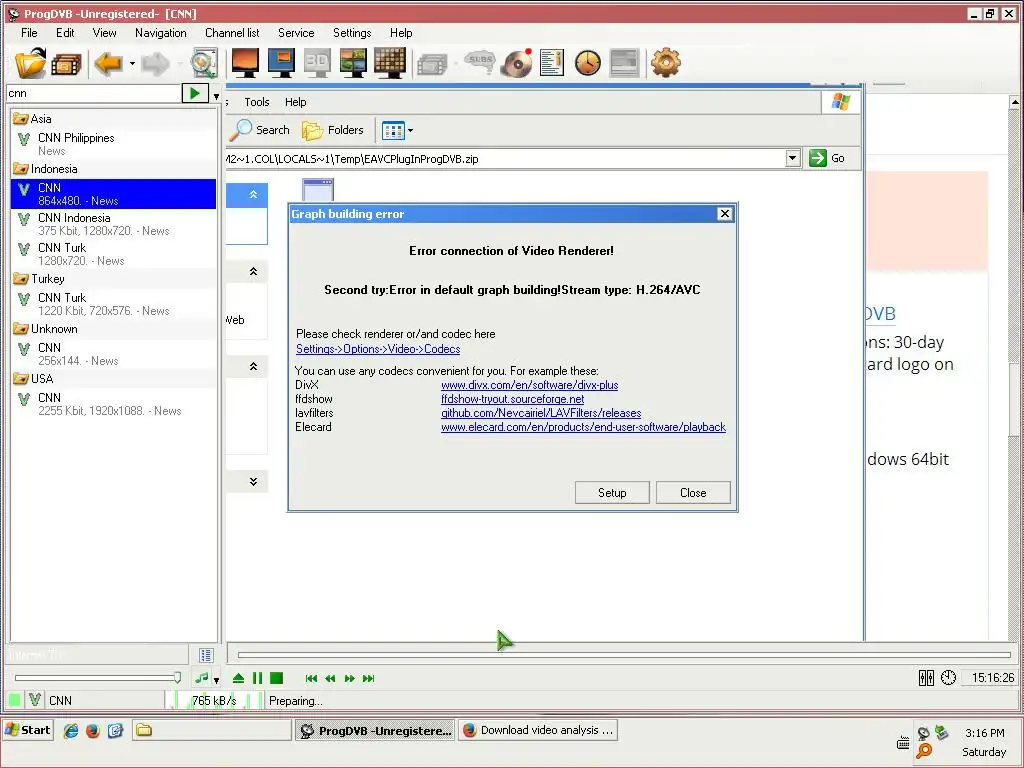Expand the bottom task pane down chevron

(x=253, y=482)
